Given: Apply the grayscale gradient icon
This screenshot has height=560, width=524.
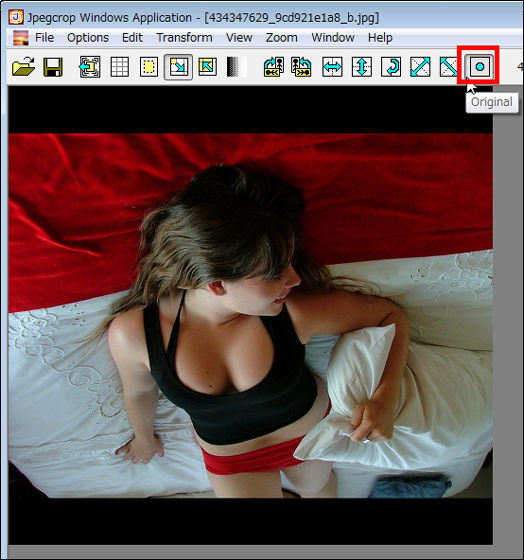Looking at the screenshot, I should [x=236, y=67].
